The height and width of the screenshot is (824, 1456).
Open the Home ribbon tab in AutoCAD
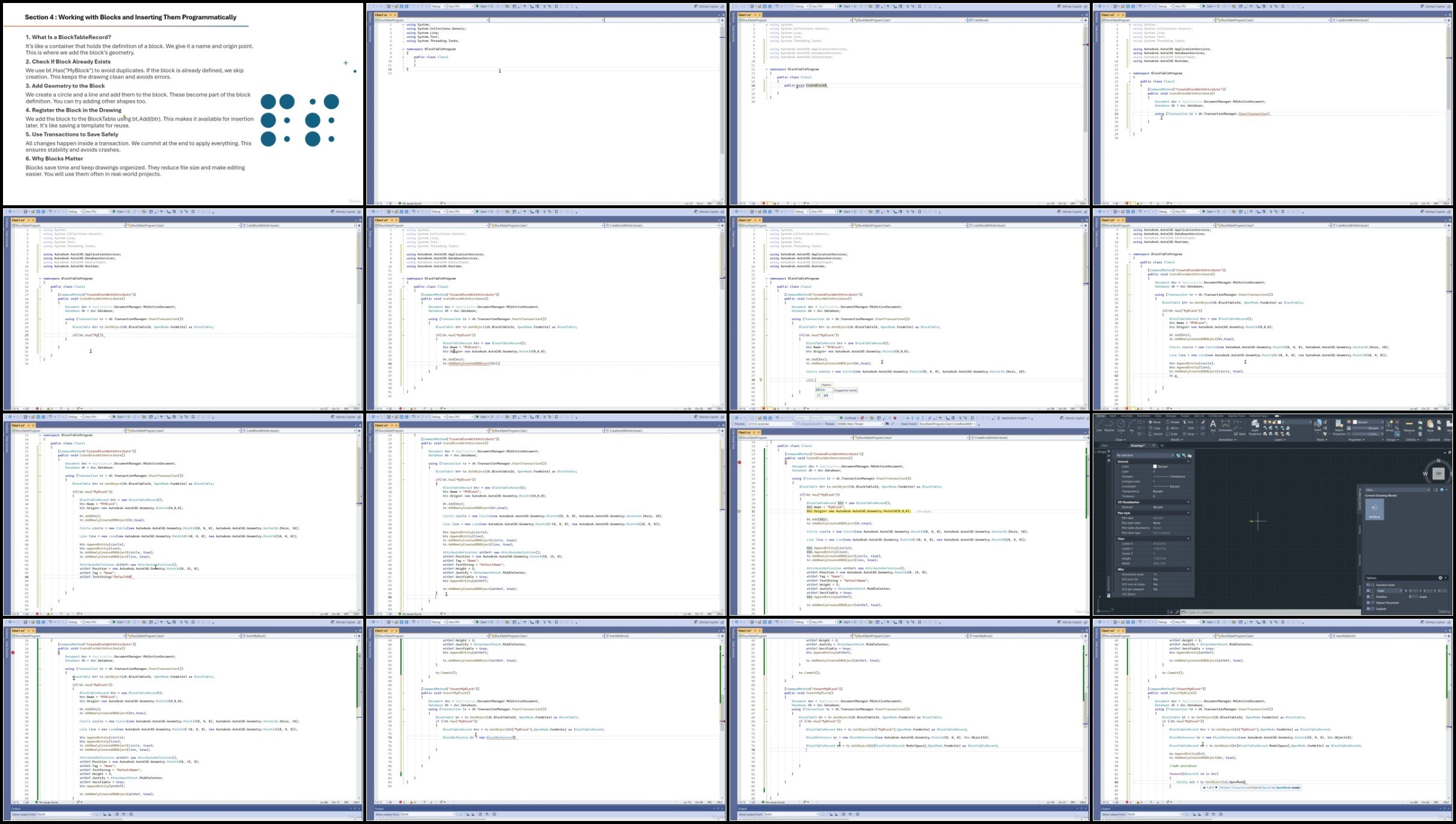pyautogui.click(x=1101, y=416)
